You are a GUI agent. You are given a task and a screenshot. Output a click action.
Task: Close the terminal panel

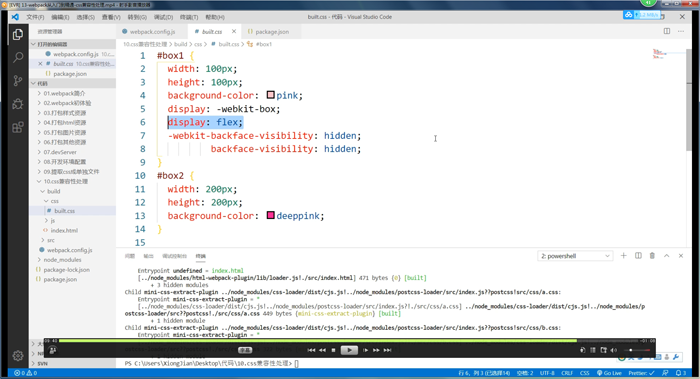coord(681,256)
